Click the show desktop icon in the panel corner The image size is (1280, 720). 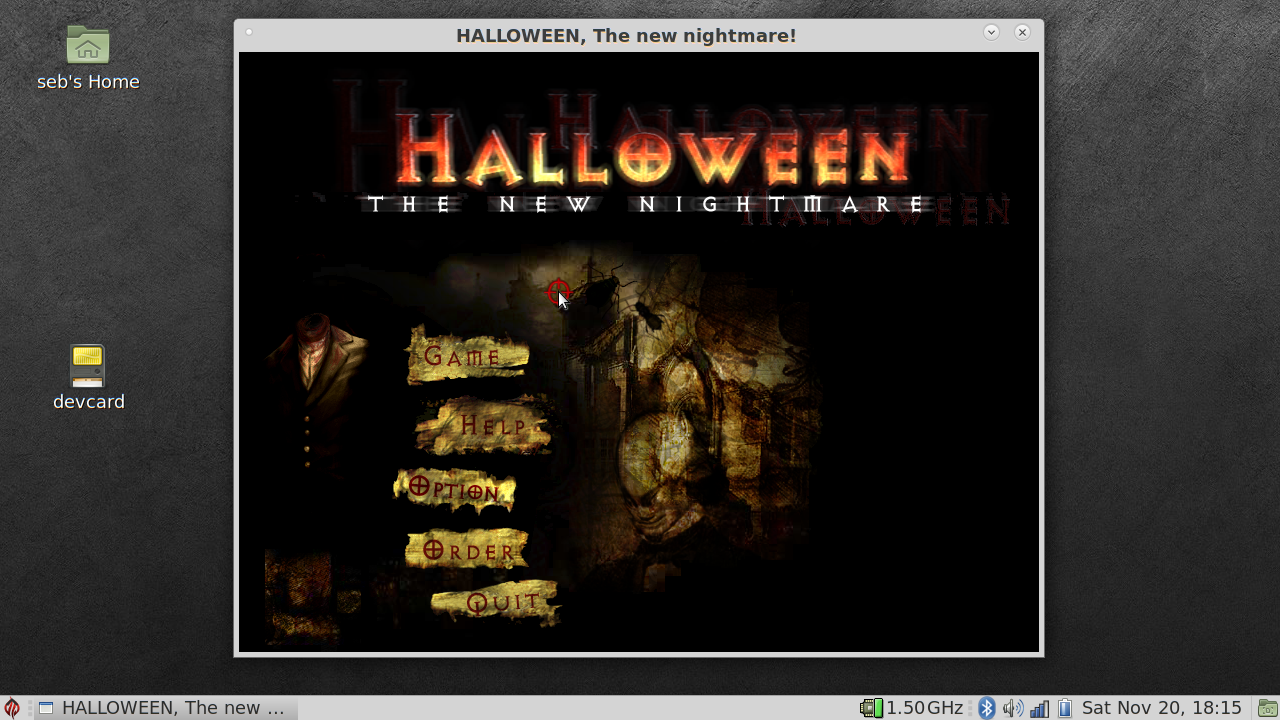point(1267,708)
